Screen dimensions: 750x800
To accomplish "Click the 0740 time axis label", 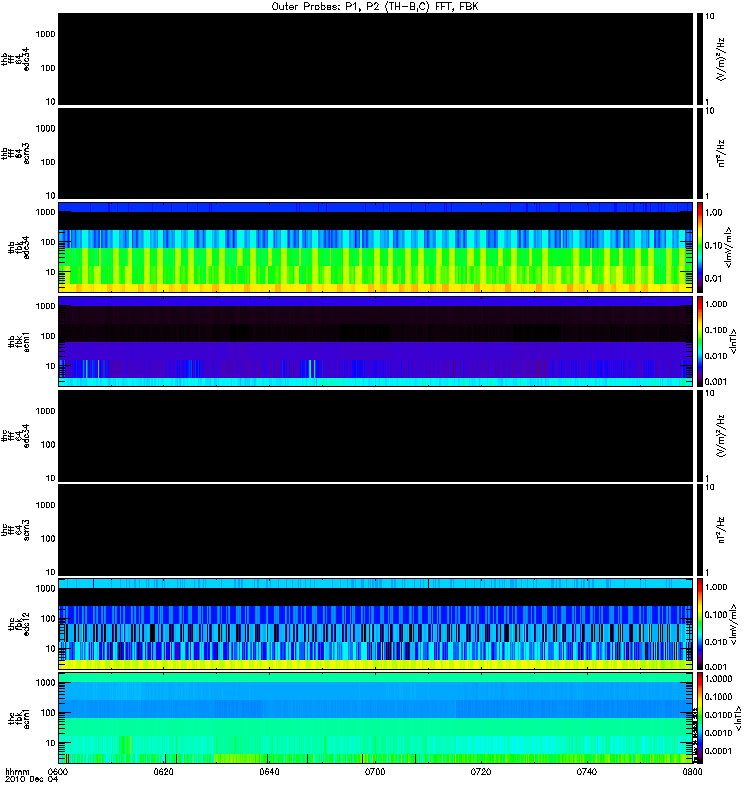I will [587, 771].
